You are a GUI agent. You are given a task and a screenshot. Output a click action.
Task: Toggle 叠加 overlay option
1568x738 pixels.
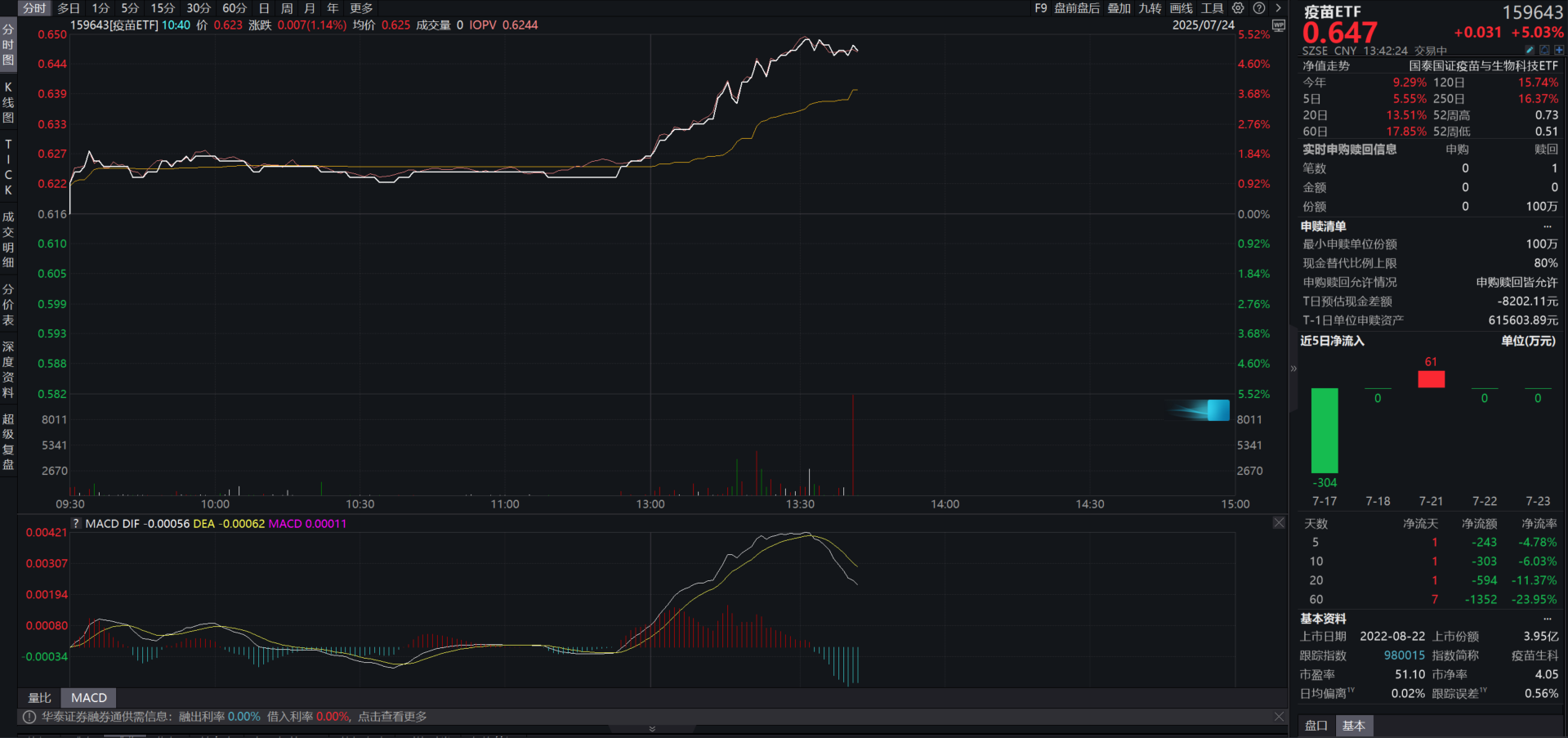[x=1119, y=8]
